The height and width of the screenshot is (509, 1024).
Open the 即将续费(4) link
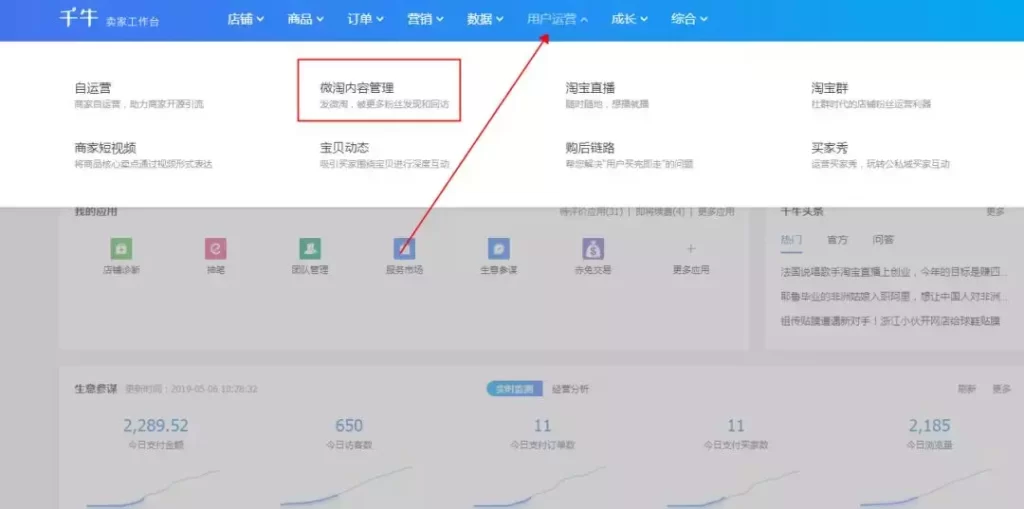[x=660, y=212]
